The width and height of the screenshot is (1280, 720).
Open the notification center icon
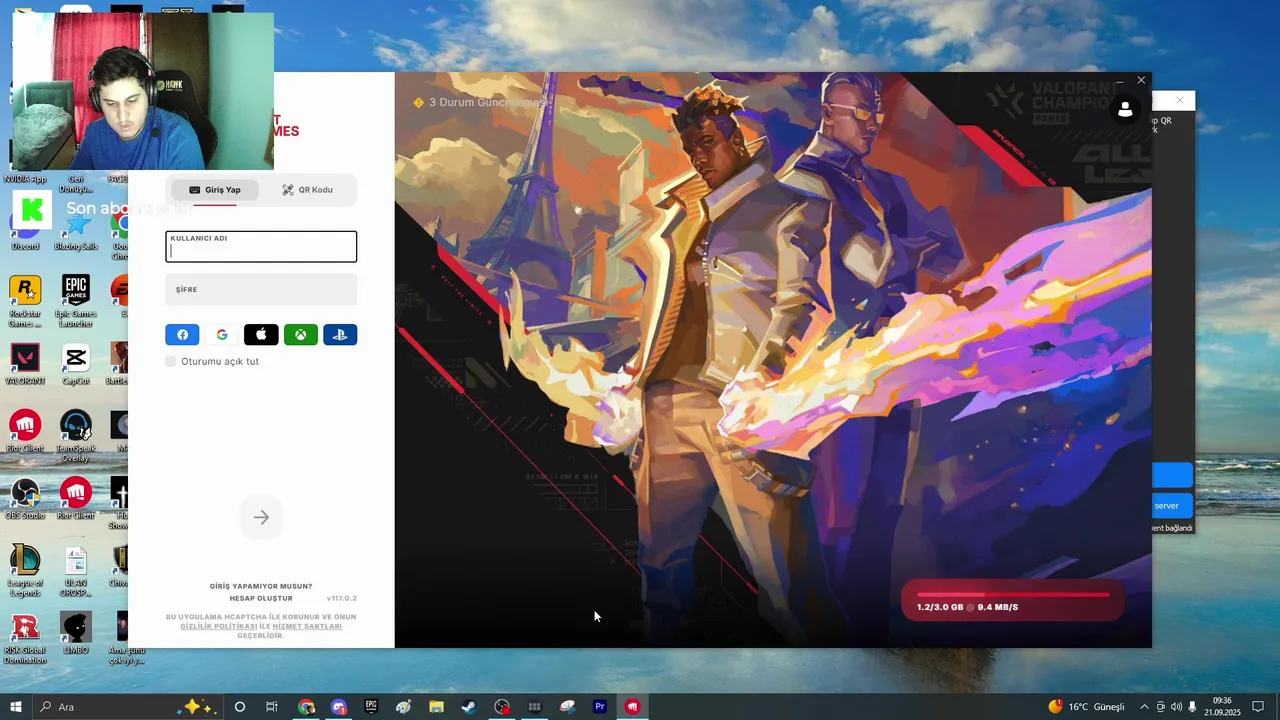1258,707
